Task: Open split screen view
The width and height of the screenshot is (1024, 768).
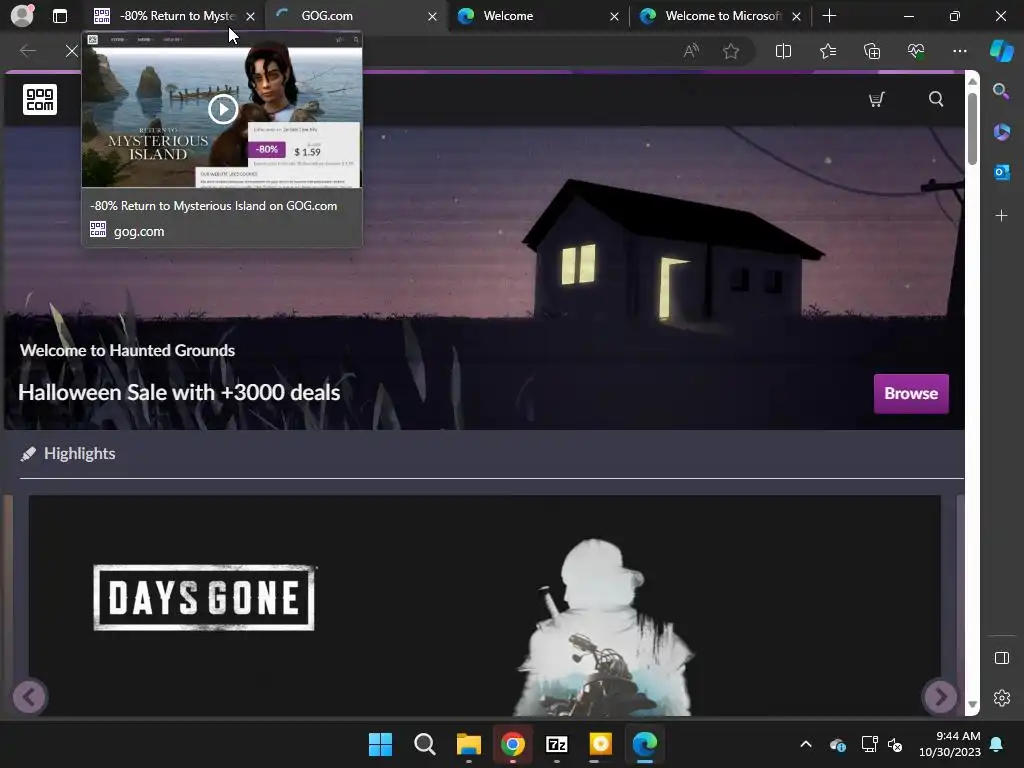Action: [x=783, y=51]
